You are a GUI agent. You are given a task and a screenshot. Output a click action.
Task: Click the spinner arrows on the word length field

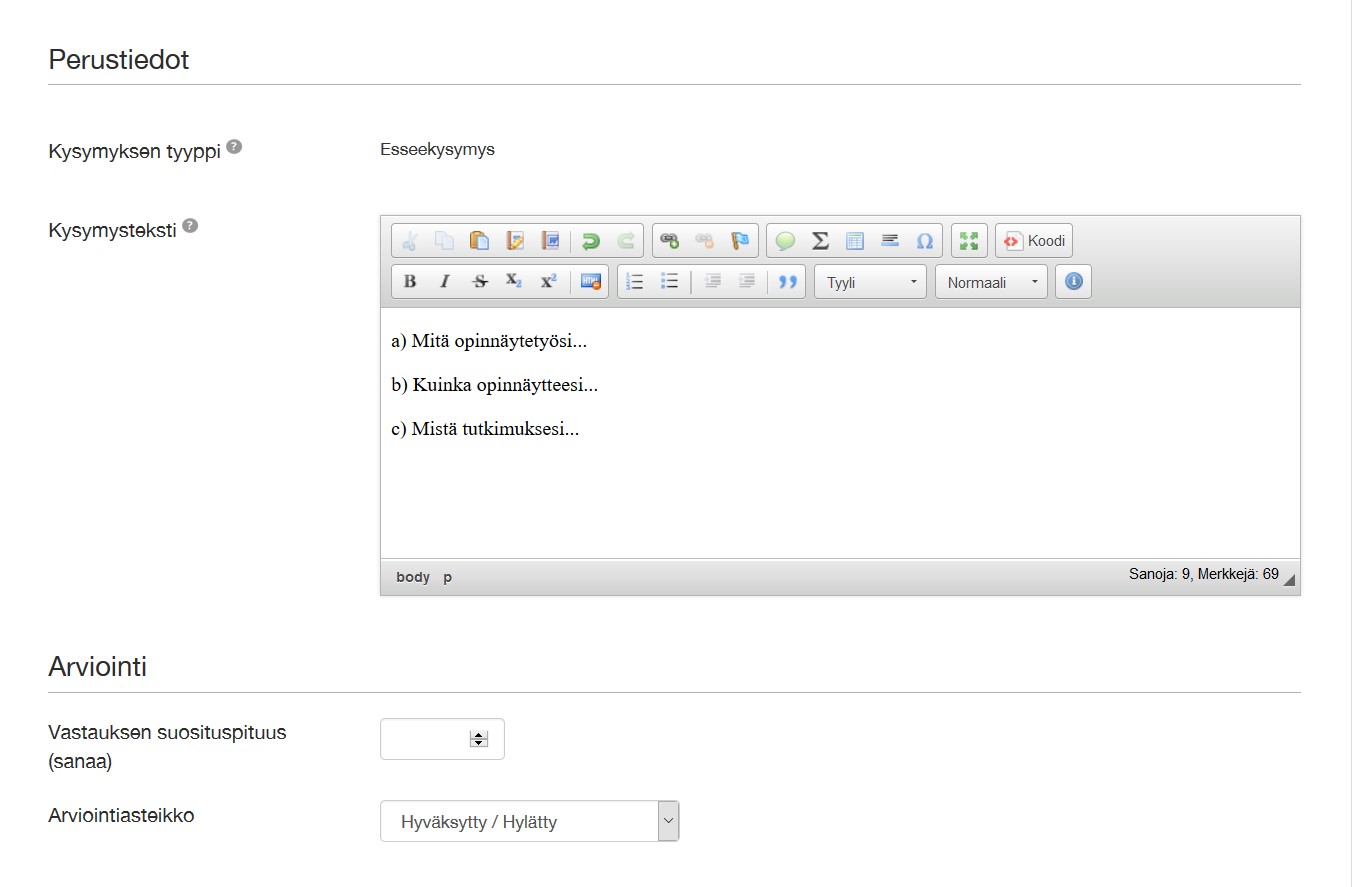(x=479, y=739)
